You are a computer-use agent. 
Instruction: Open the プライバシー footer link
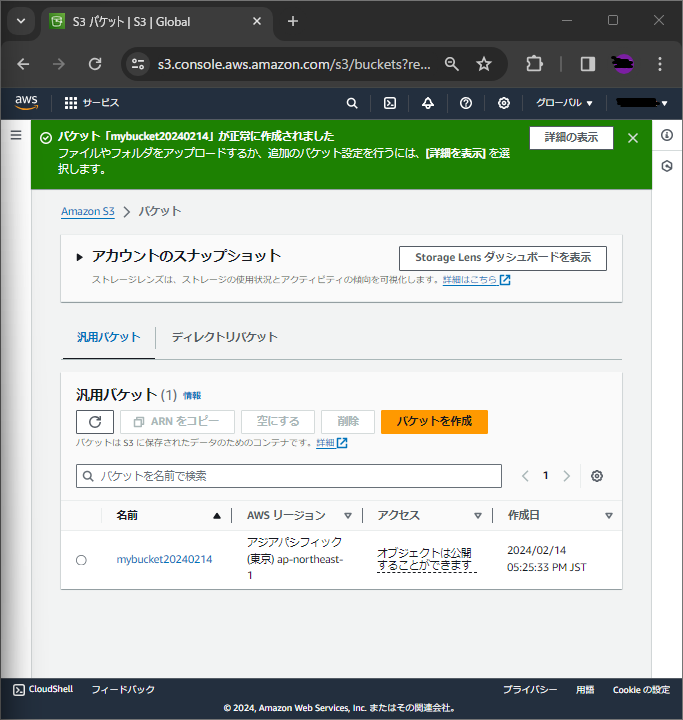(x=530, y=690)
